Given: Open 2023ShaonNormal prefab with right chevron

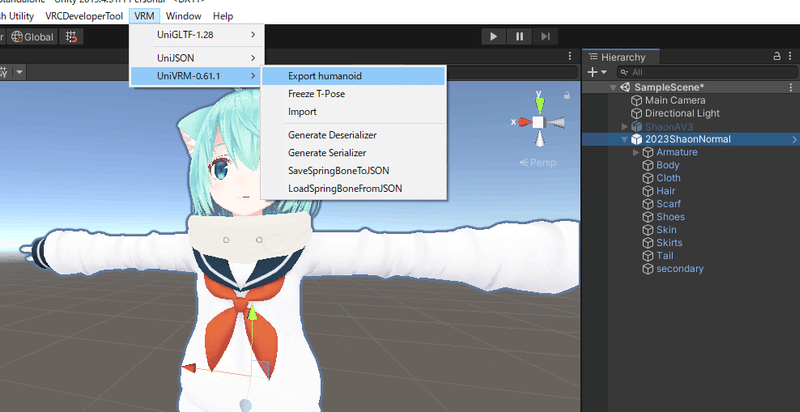Looking at the screenshot, I should pyautogui.click(x=794, y=139).
